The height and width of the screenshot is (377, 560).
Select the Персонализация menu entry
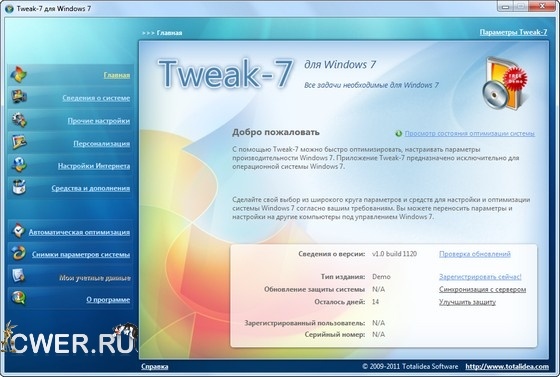[101, 144]
